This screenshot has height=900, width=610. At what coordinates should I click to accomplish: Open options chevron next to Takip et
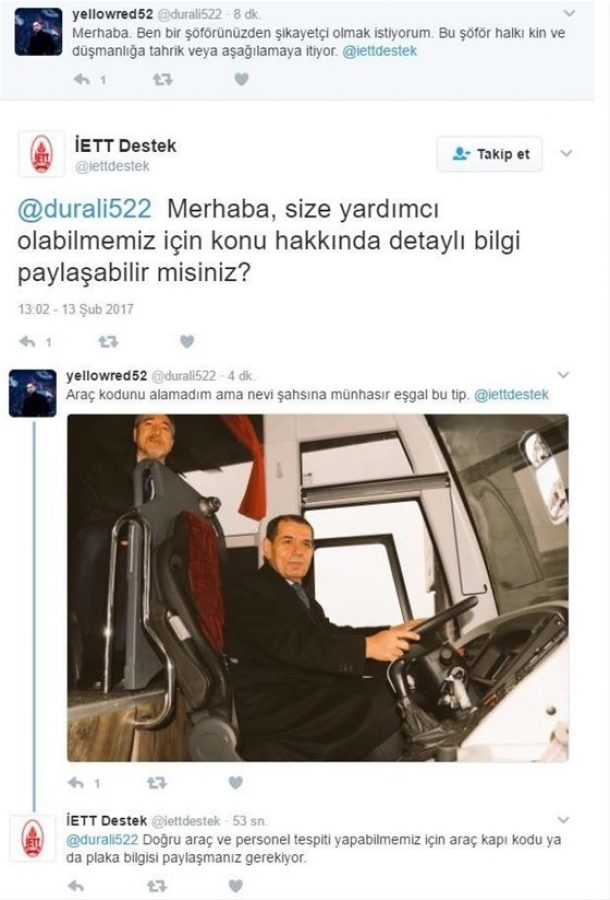pos(566,153)
